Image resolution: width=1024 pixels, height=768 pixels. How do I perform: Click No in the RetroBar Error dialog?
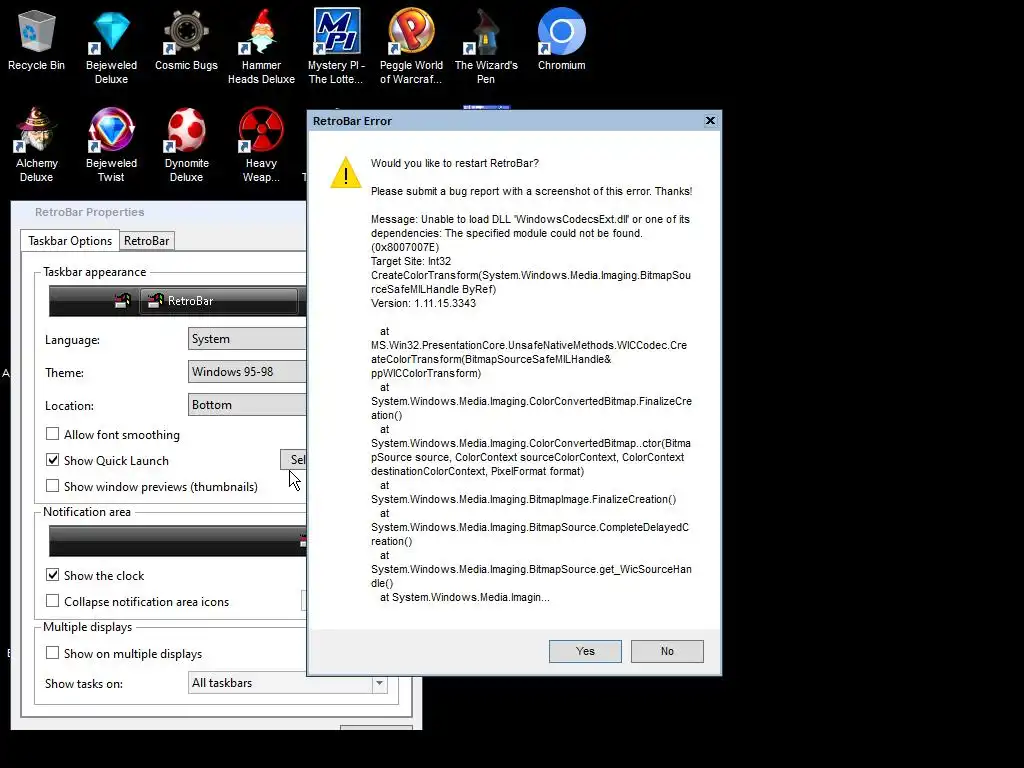click(667, 651)
